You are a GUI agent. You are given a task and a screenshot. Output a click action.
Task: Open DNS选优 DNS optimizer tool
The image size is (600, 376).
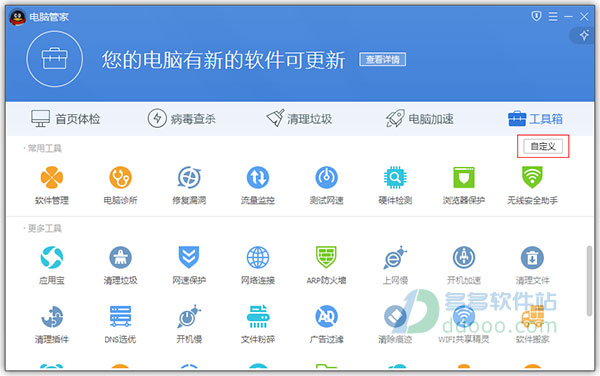pyautogui.click(x=120, y=324)
